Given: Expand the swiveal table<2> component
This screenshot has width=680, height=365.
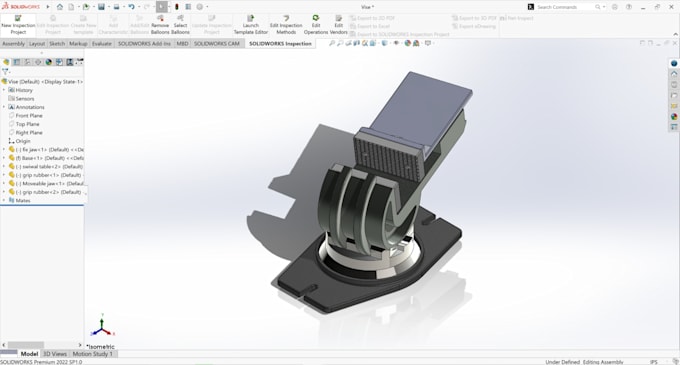Looking at the screenshot, I should [x=4, y=166].
